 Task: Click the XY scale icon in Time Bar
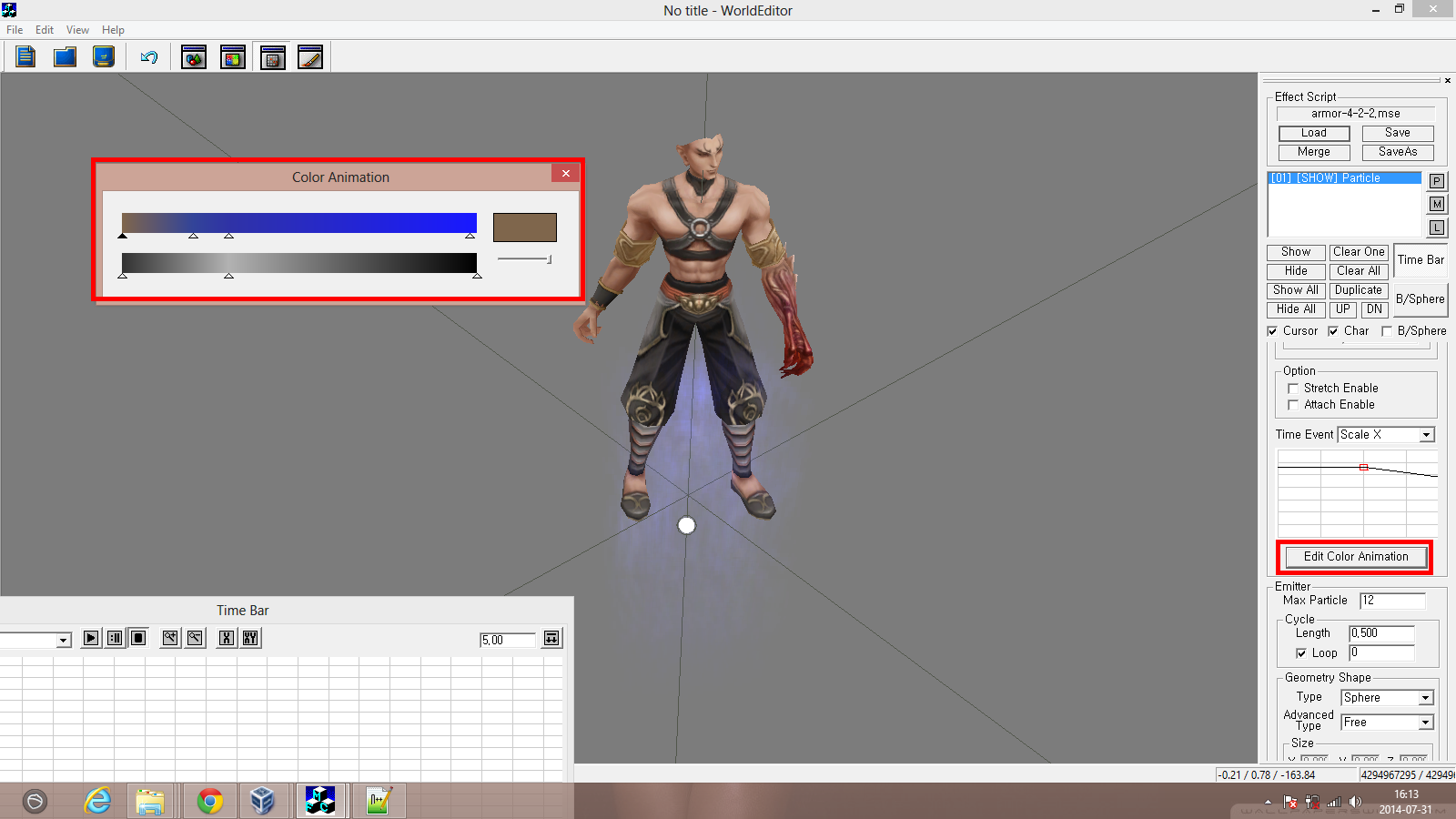point(250,638)
